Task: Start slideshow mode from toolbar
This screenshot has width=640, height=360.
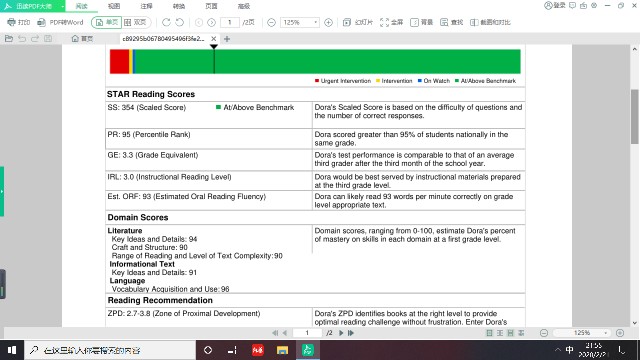Action: [x=358, y=22]
